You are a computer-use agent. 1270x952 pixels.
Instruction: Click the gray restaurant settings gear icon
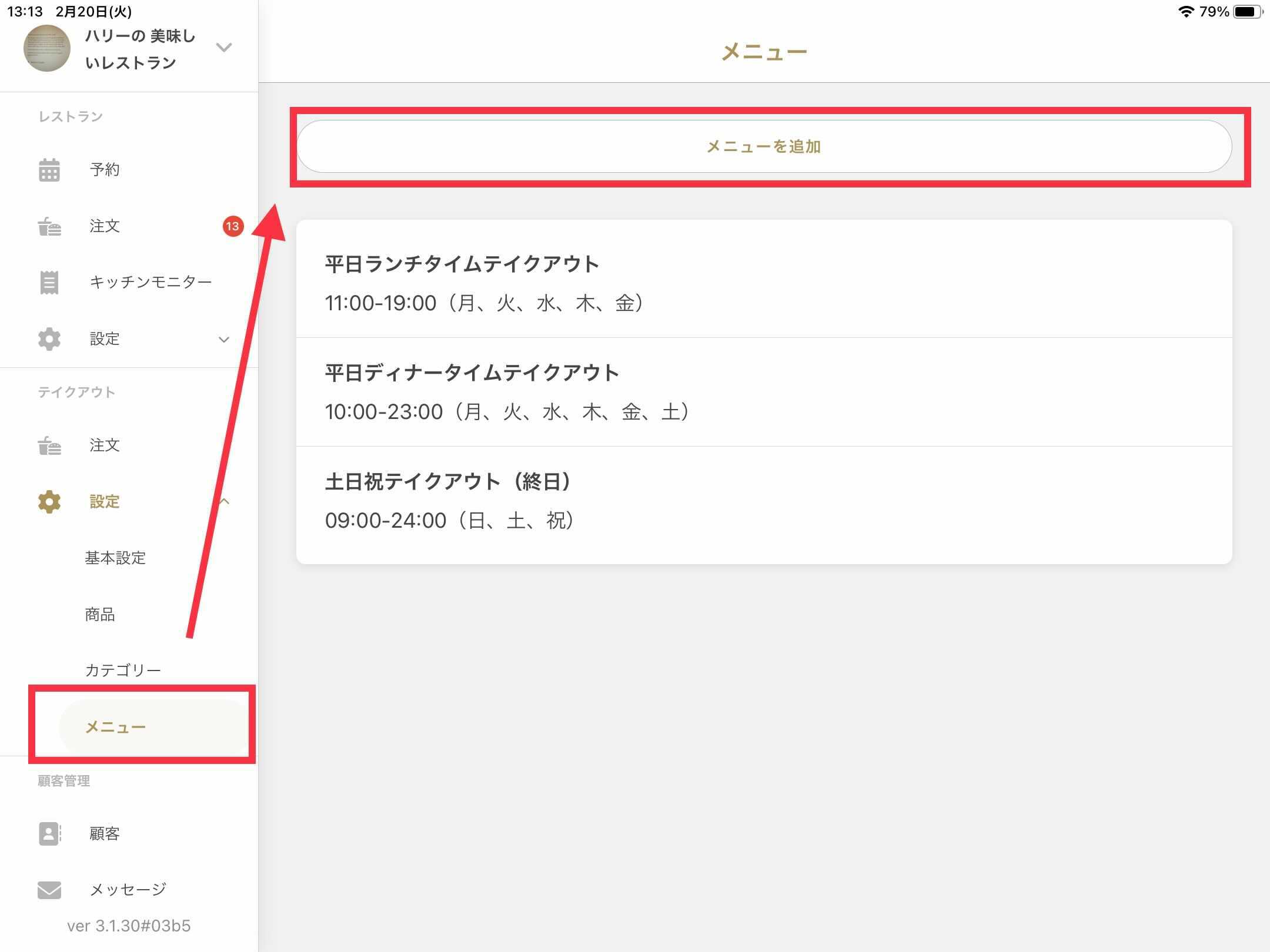click(x=49, y=339)
